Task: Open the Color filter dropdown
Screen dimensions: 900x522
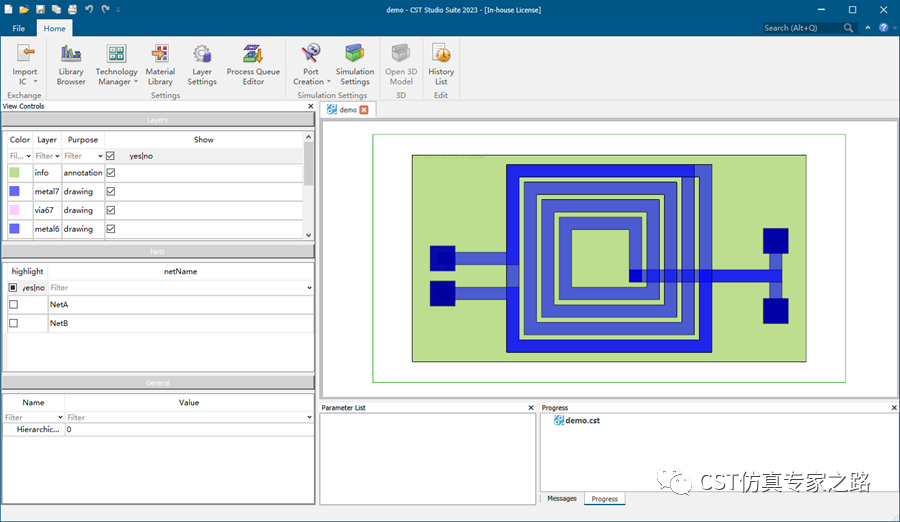Action: [x=28, y=156]
